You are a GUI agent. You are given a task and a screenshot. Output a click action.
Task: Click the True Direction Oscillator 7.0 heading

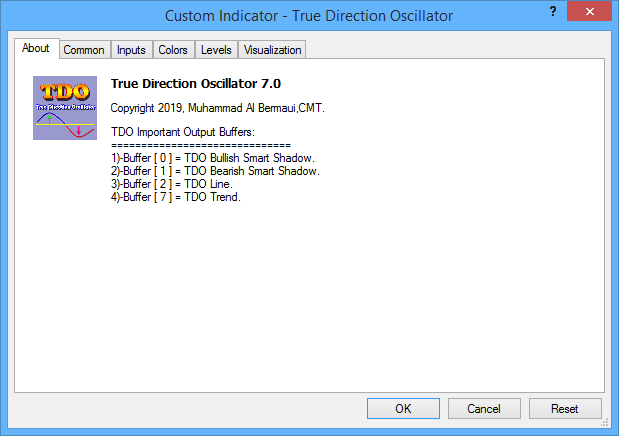[196, 84]
